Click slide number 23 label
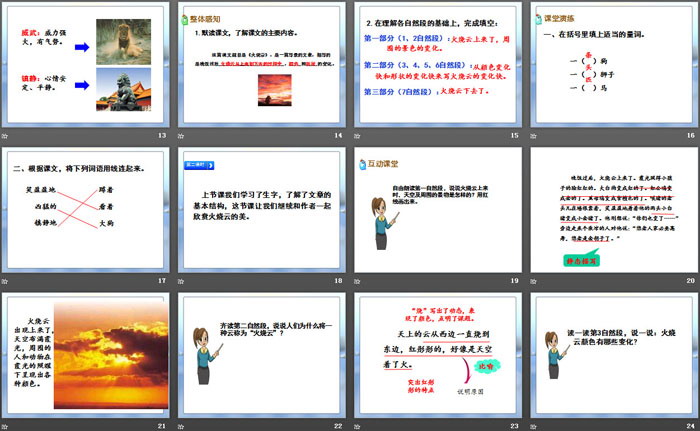The width and height of the screenshot is (700, 431). 515,426
